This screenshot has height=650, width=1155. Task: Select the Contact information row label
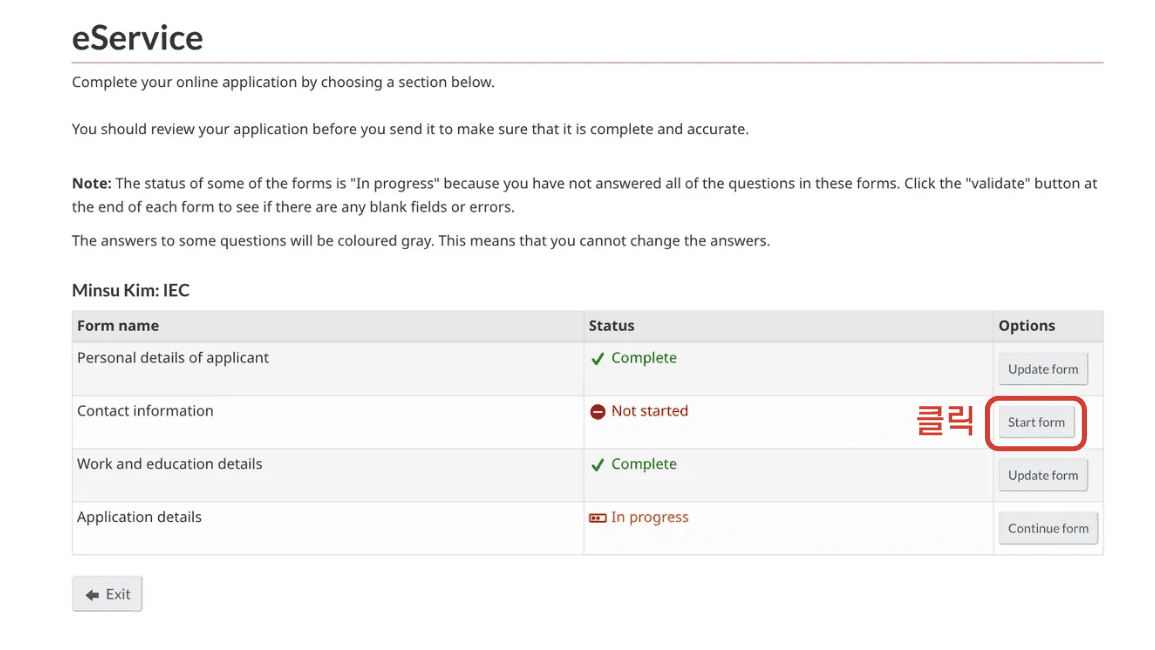point(145,411)
